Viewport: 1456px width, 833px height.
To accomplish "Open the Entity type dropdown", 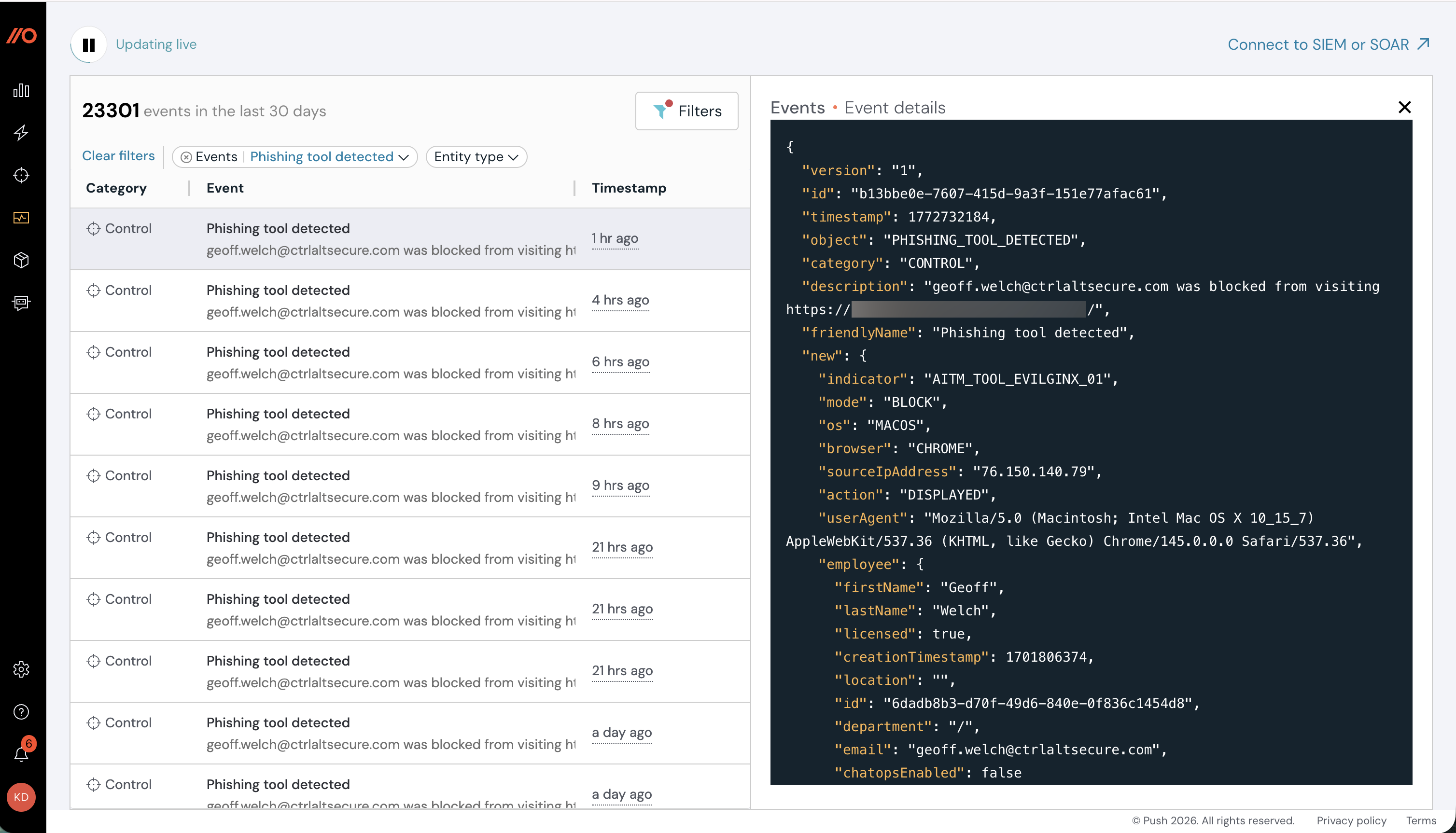I will 476,157.
